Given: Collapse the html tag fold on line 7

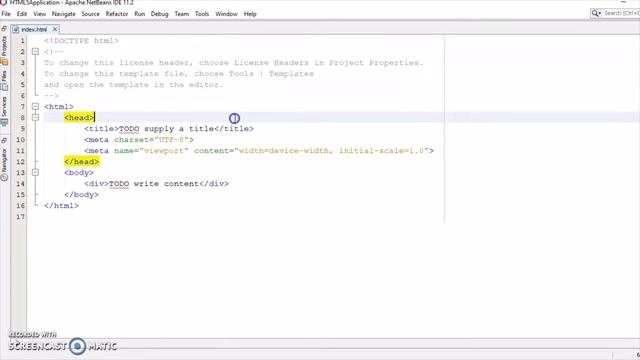Looking at the screenshot, I should tap(36, 107).
